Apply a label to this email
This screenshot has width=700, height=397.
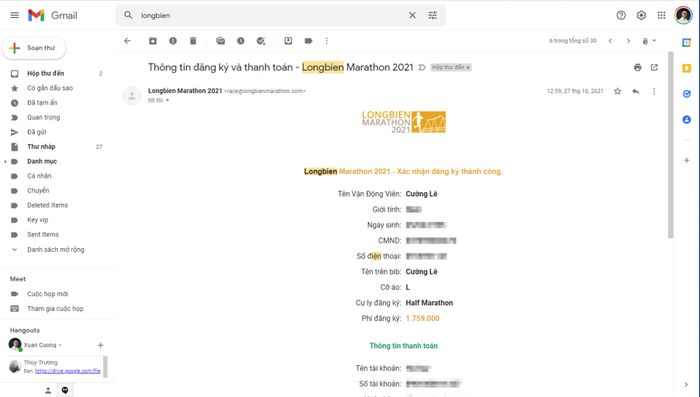point(308,41)
